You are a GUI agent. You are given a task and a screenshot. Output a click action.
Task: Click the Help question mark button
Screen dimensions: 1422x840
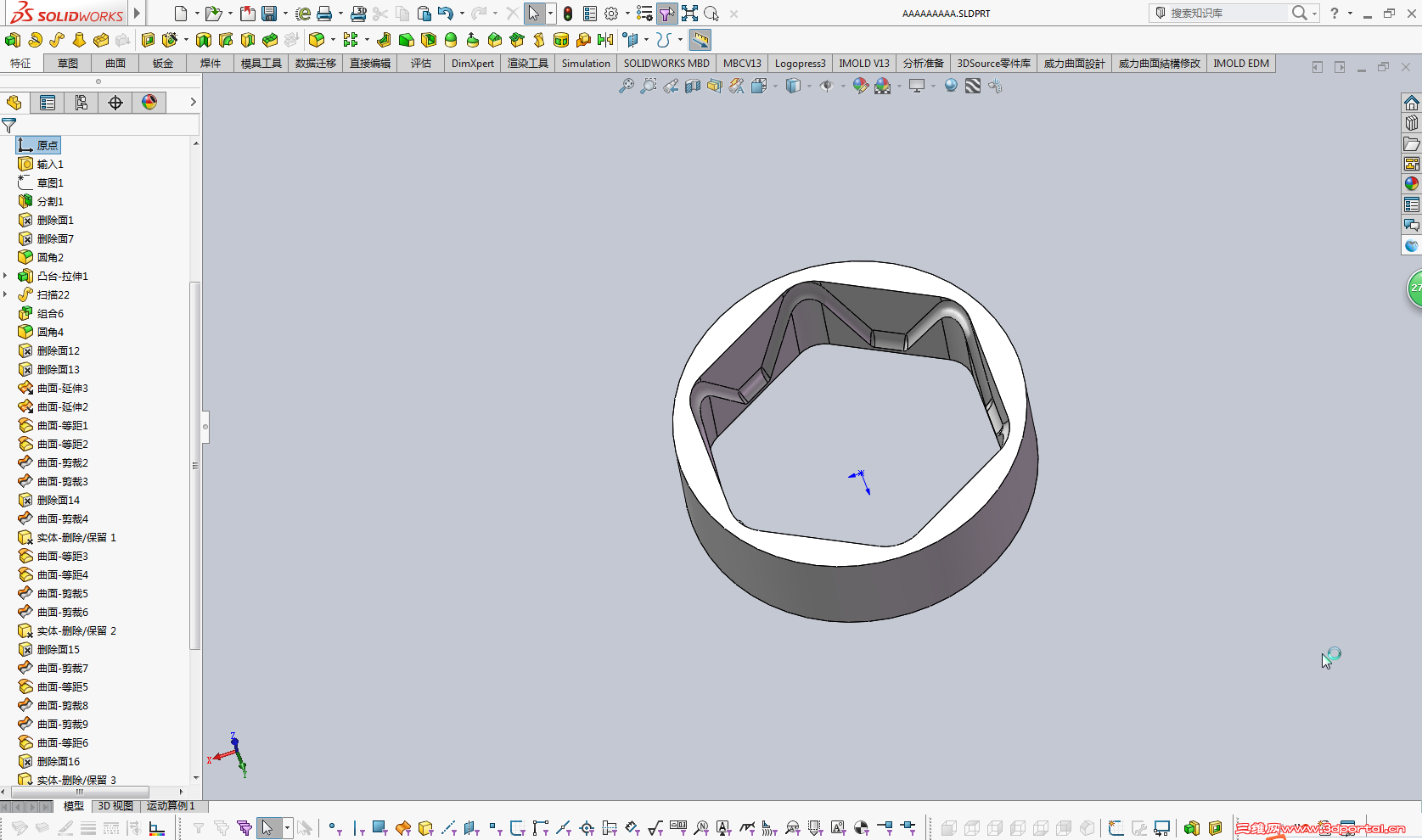pos(1335,13)
